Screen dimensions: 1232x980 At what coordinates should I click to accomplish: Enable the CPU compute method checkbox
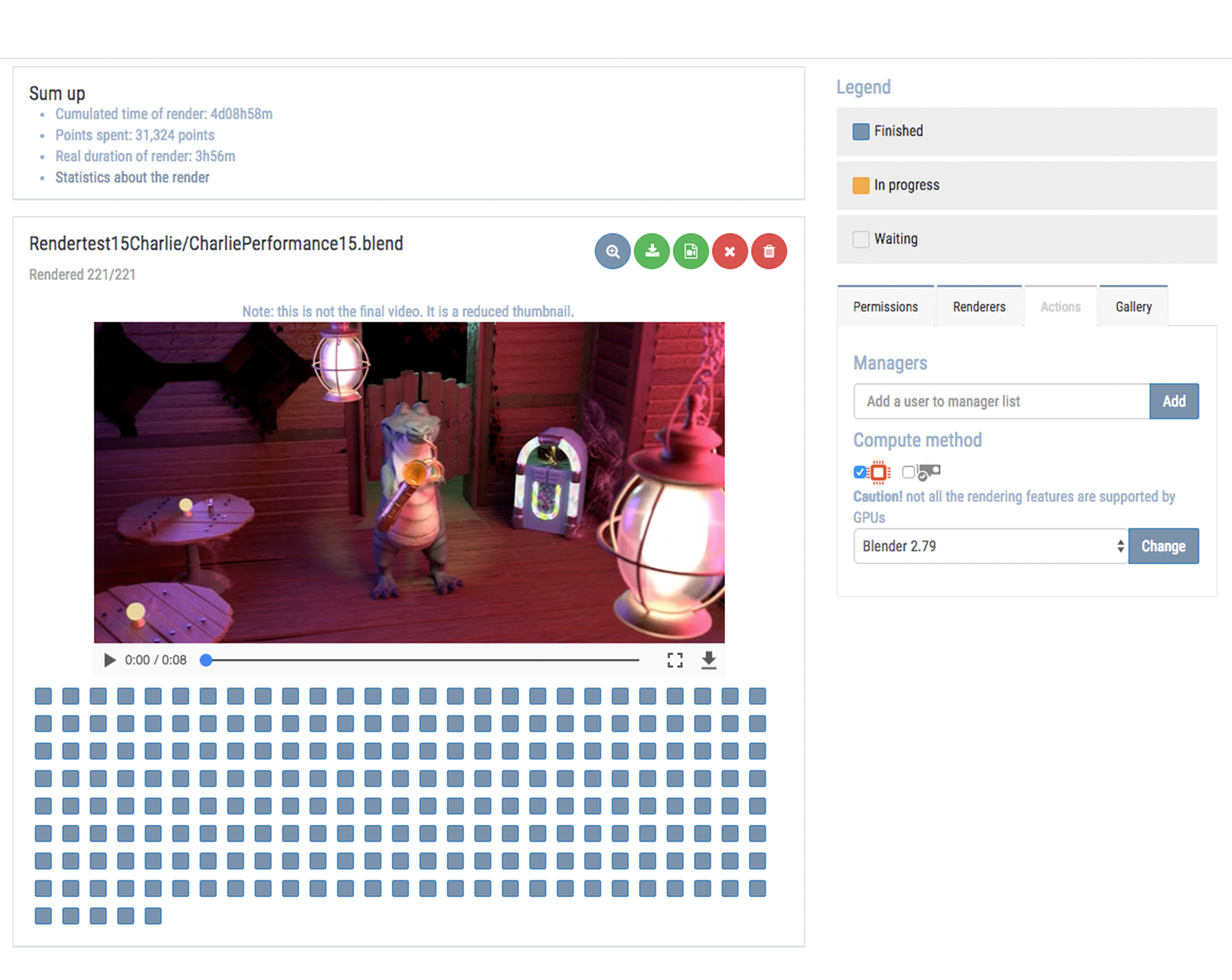860,472
